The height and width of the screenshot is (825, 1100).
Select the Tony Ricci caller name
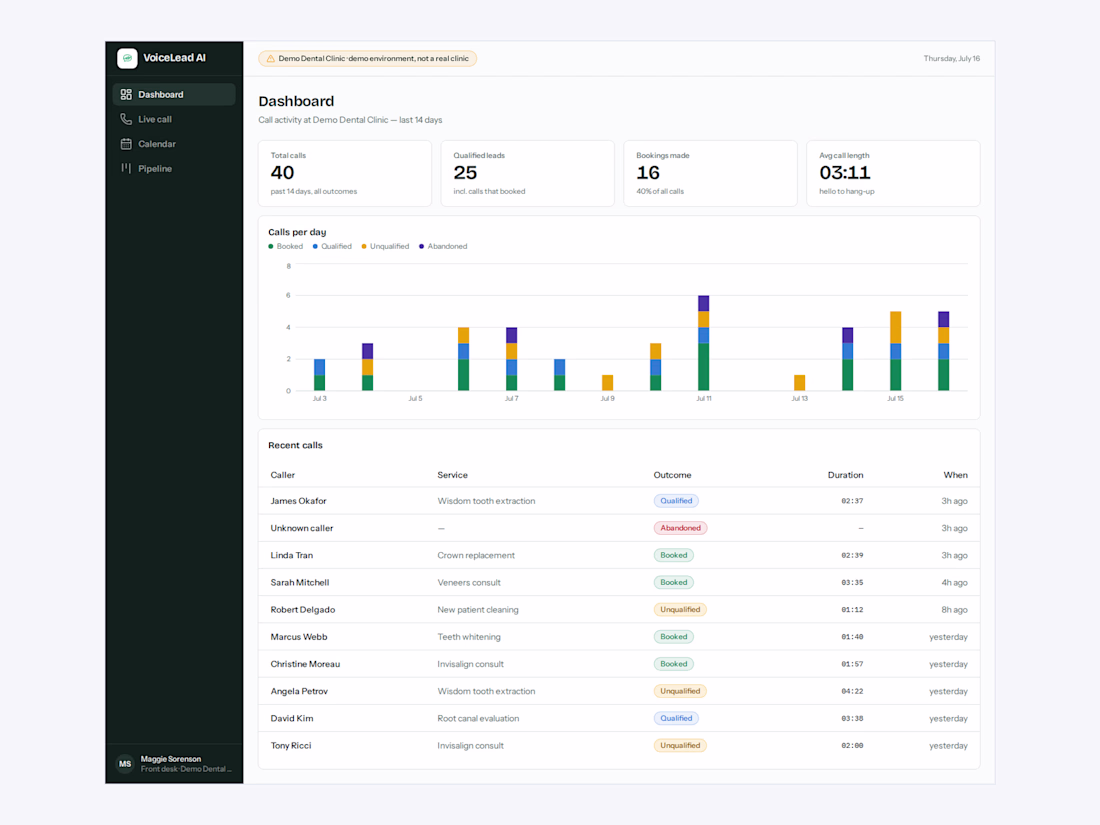click(291, 746)
